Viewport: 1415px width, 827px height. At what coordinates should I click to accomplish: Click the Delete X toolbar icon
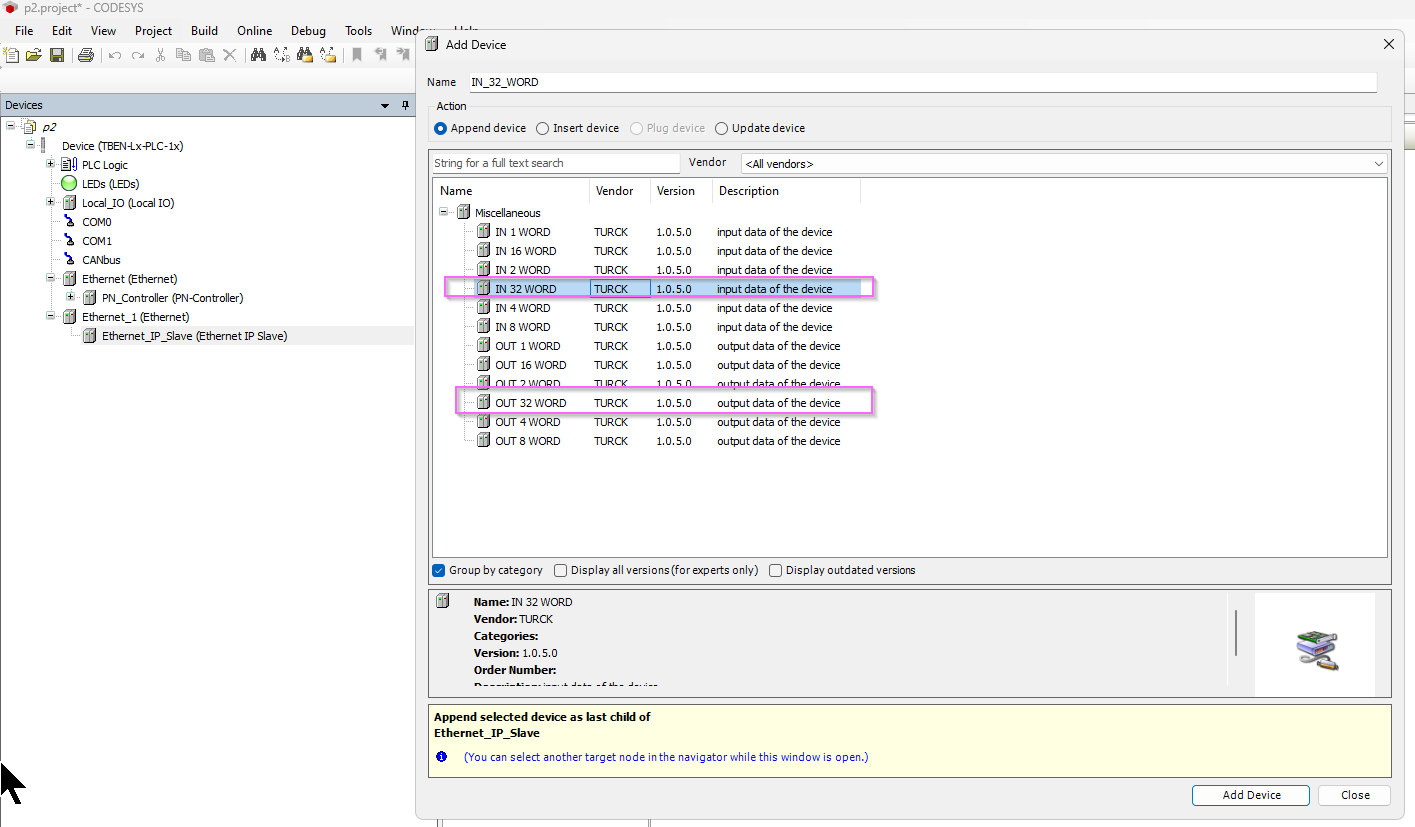tap(229, 55)
